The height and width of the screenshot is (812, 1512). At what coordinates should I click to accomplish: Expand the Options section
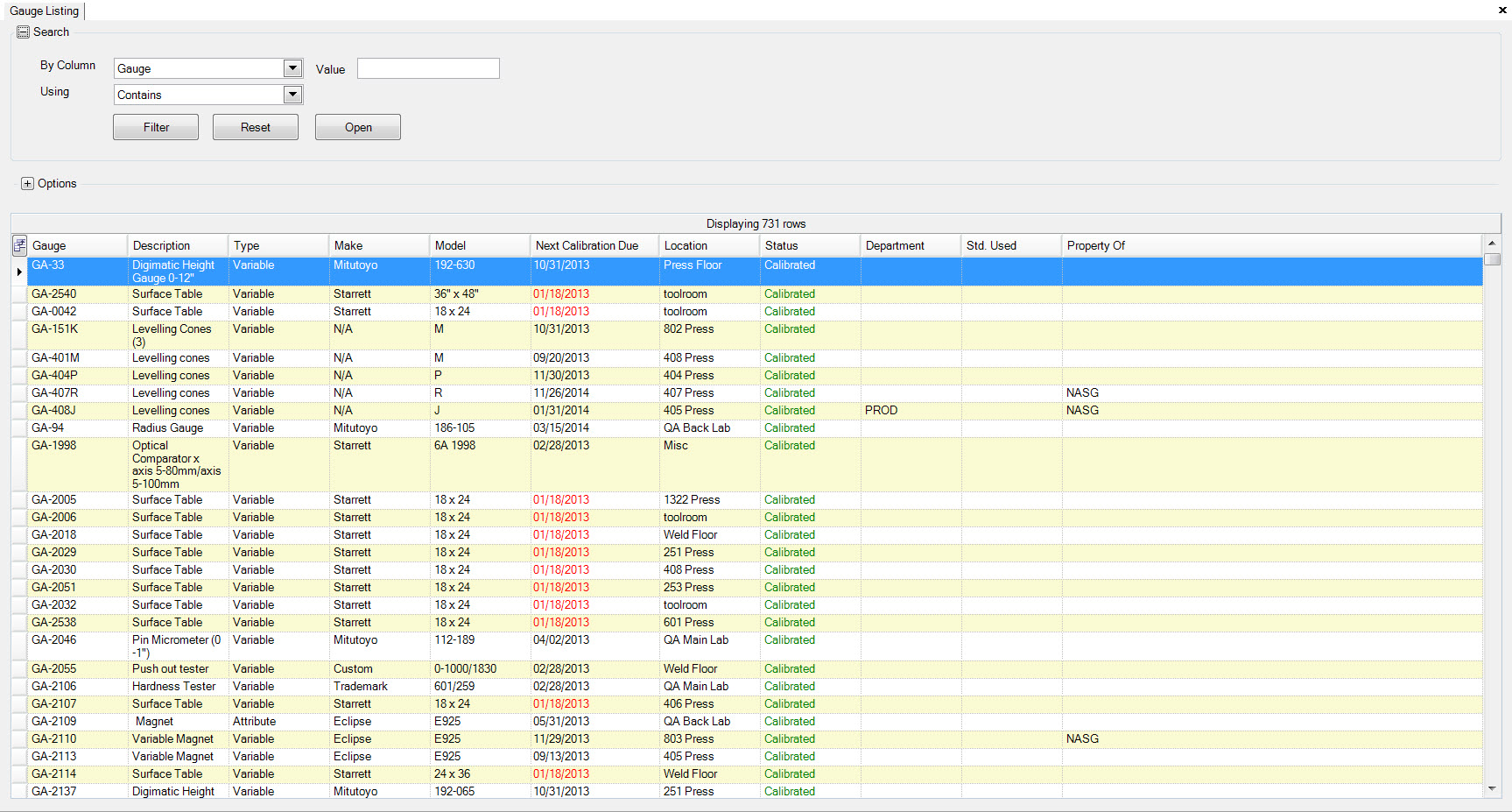tap(27, 184)
